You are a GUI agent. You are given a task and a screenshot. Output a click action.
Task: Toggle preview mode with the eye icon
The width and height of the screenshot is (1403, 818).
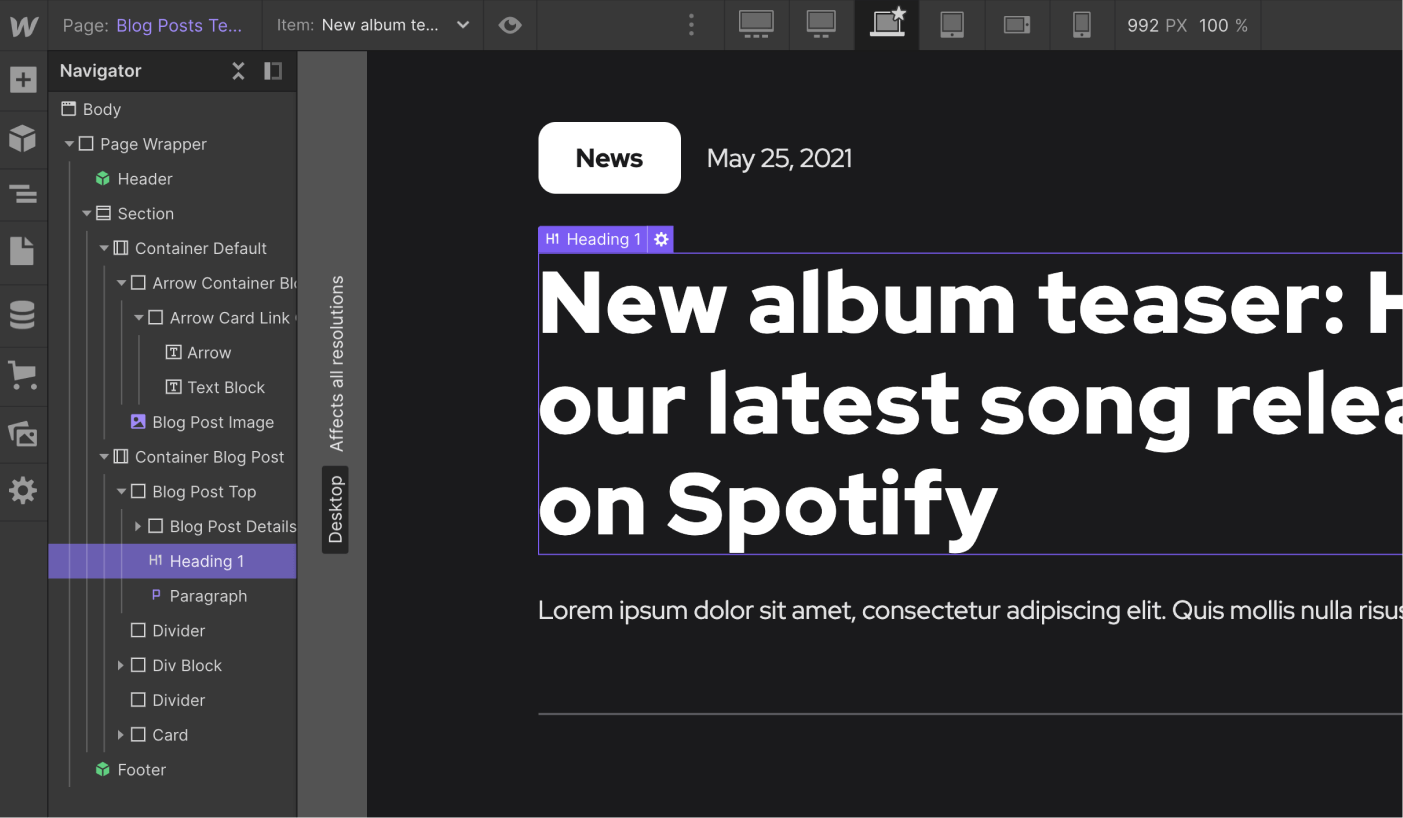tap(510, 25)
